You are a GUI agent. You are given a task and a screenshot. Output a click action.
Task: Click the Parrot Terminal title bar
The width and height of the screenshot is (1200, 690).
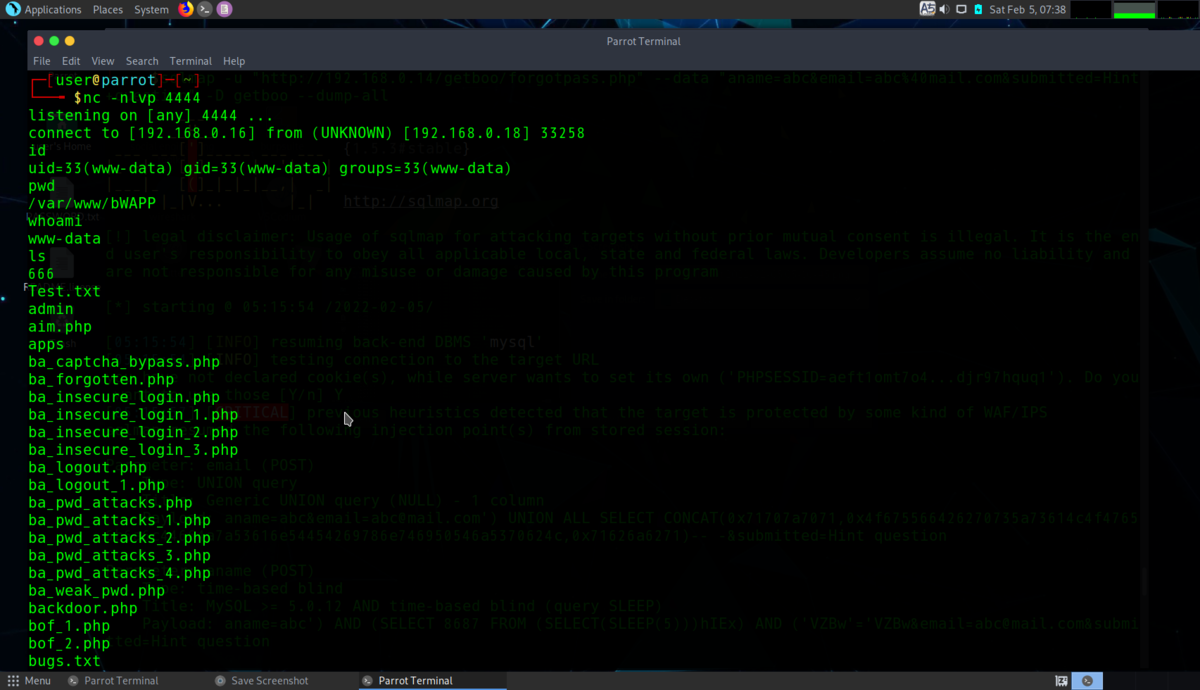tap(643, 41)
